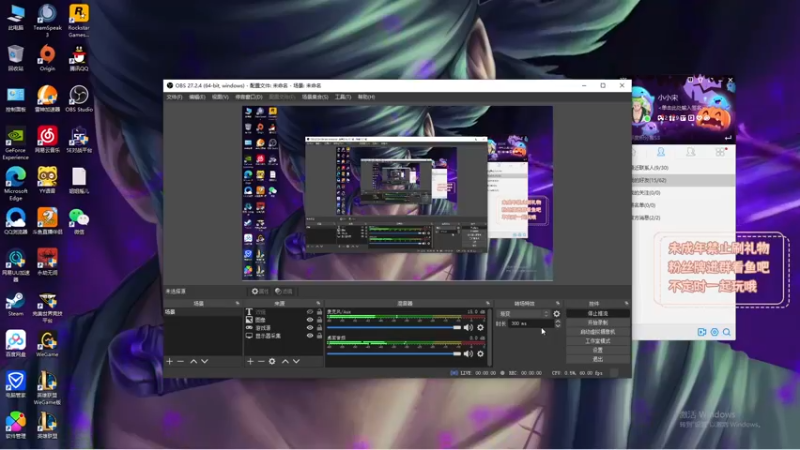
Task: Move scene up with the scenes up arrow
Action: (193, 361)
